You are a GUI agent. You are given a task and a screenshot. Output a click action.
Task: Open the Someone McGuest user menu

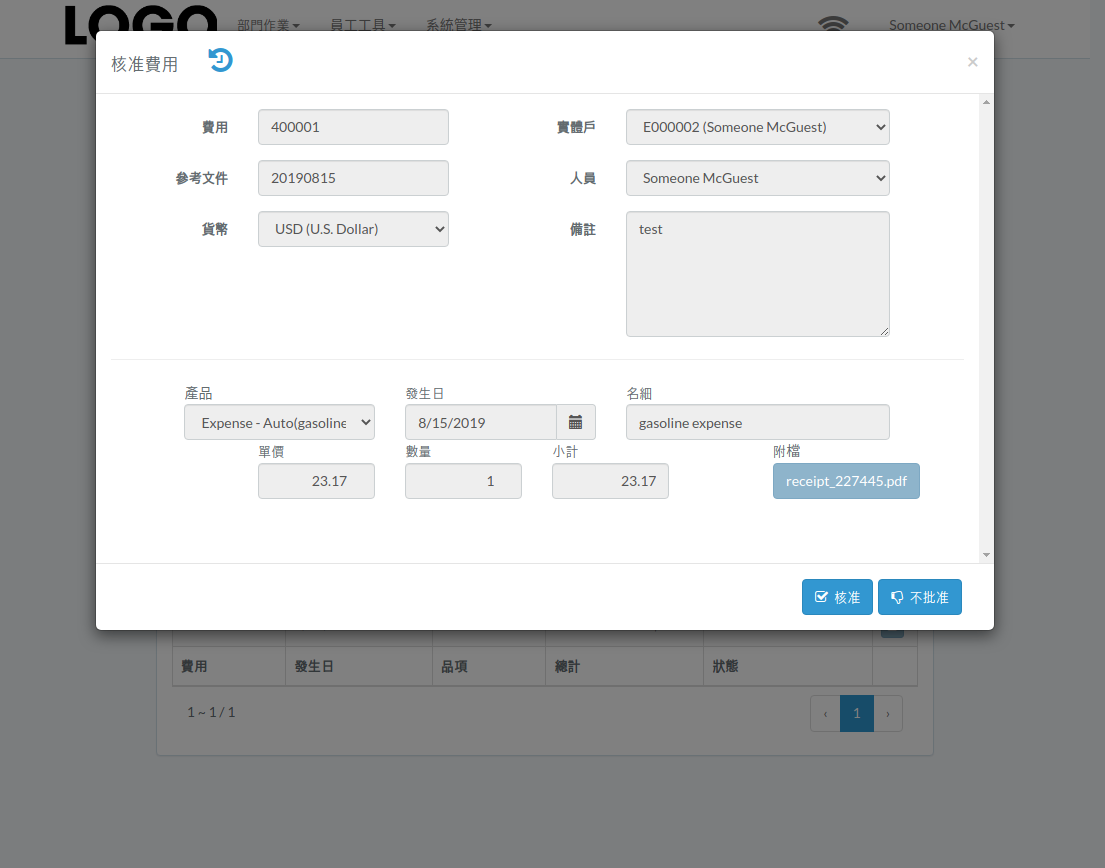pos(951,25)
